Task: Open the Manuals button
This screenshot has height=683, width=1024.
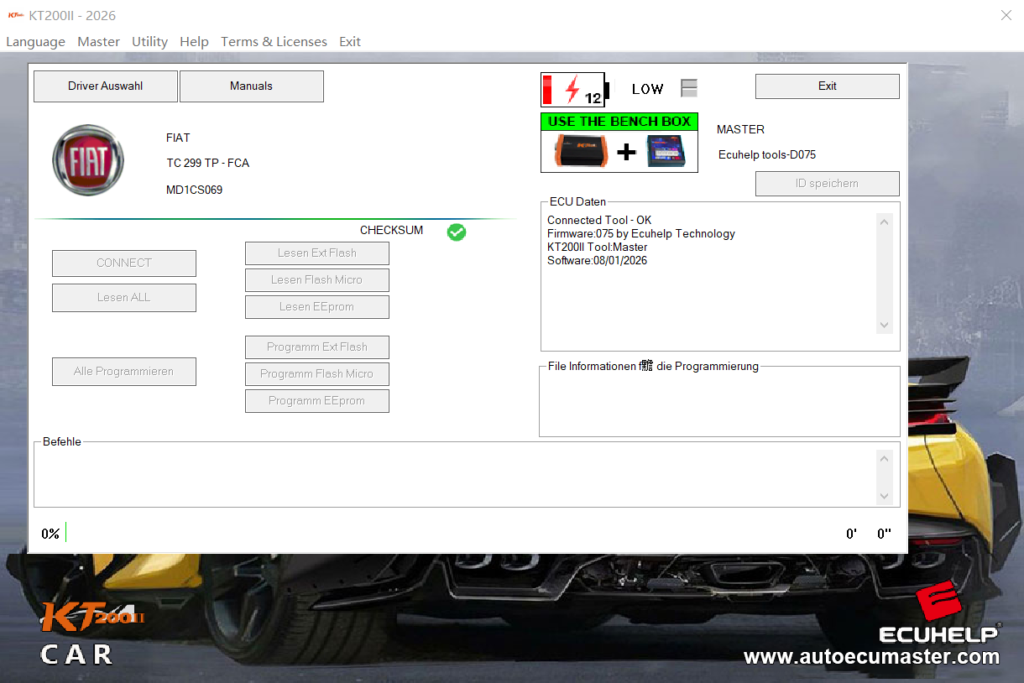Action: [x=251, y=86]
